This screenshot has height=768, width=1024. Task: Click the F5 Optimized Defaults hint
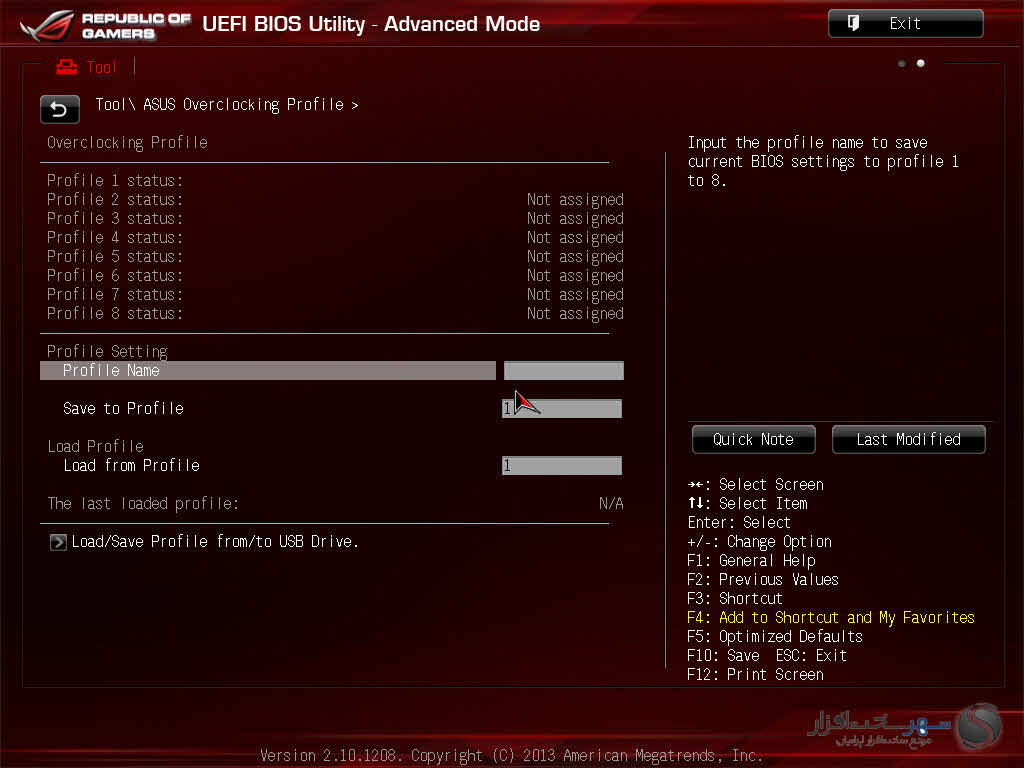(774, 637)
